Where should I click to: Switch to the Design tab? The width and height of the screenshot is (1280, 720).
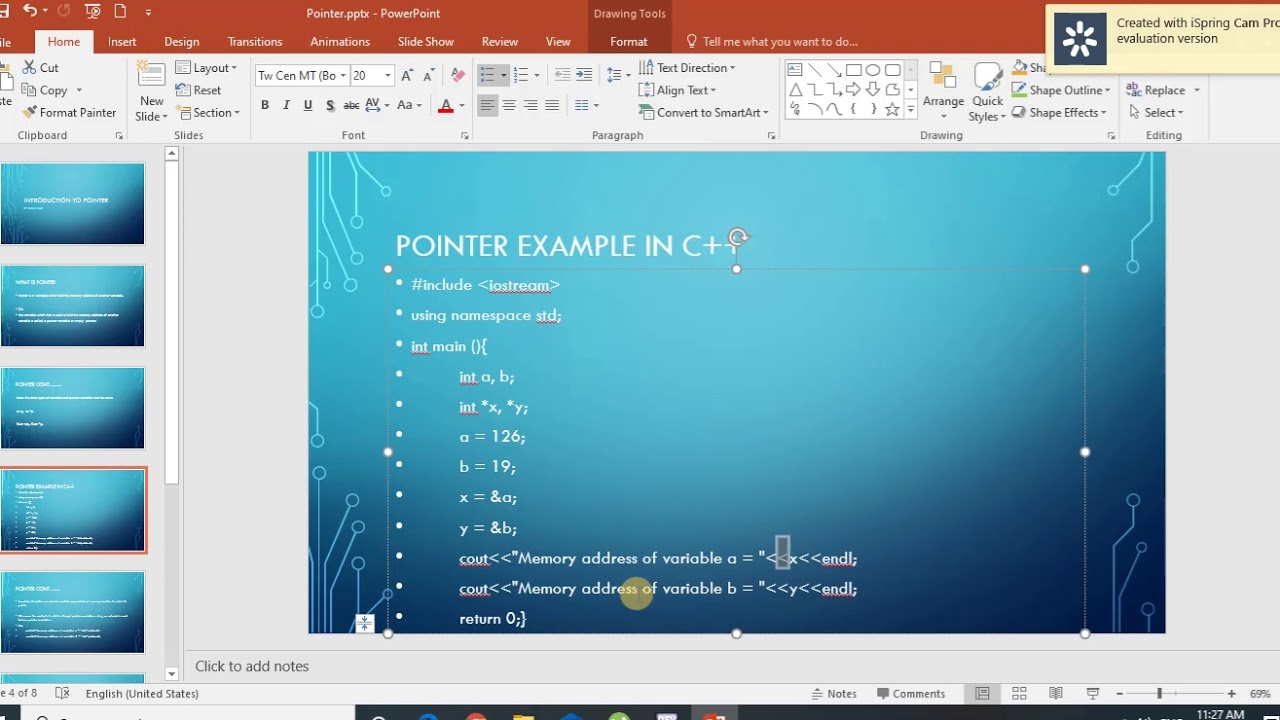(182, 42)
